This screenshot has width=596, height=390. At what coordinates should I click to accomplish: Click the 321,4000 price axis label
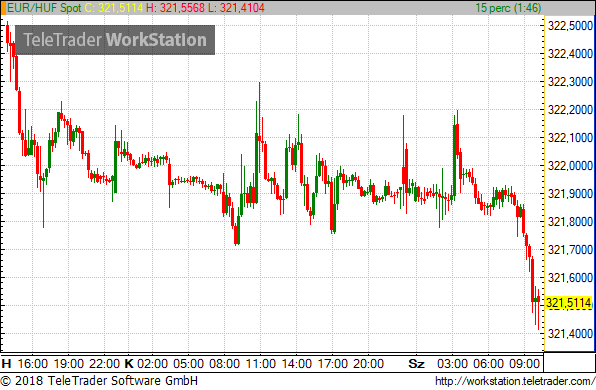570,334
